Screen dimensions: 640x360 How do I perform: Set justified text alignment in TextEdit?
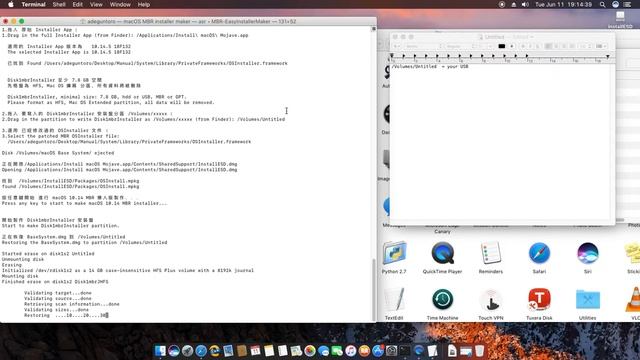tap(572, 46)
